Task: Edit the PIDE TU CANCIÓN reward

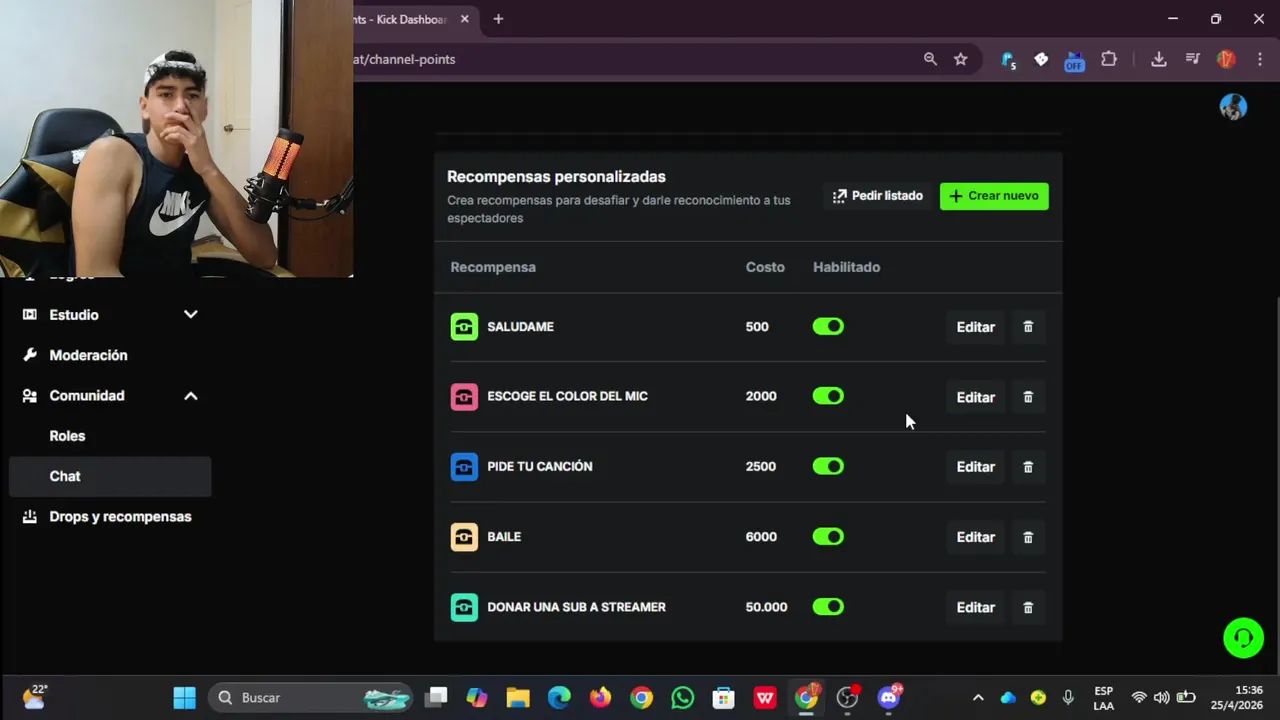Action: click(975, 467)
